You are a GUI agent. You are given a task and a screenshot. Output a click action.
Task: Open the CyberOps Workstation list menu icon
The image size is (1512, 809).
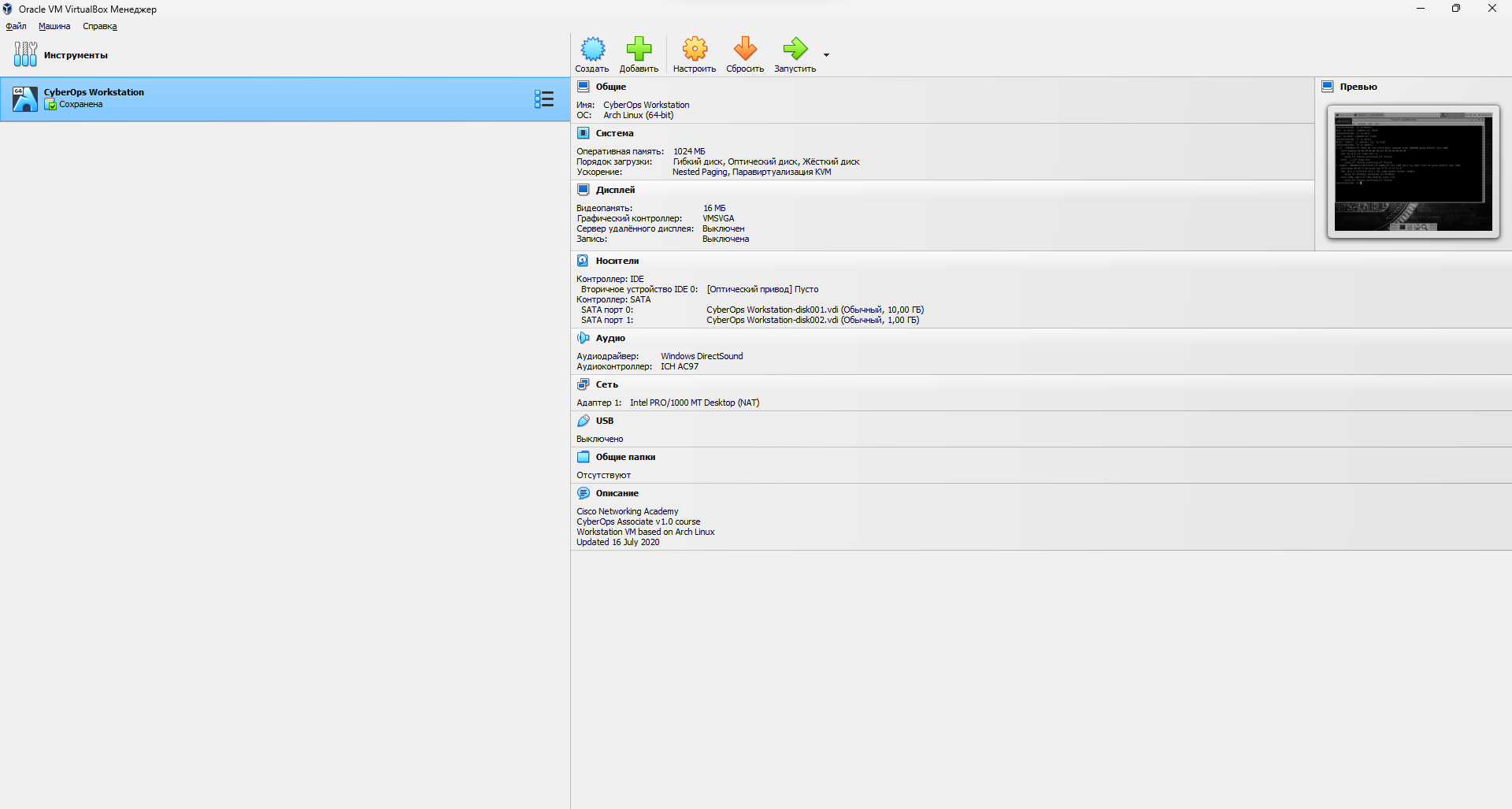click(544, 98)
